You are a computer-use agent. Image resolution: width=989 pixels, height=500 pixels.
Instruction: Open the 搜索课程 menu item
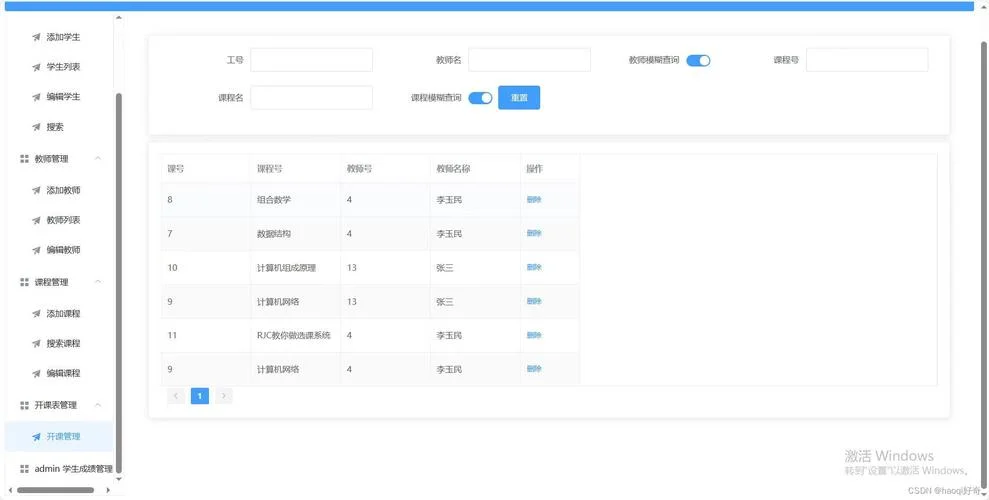[59, 344]
